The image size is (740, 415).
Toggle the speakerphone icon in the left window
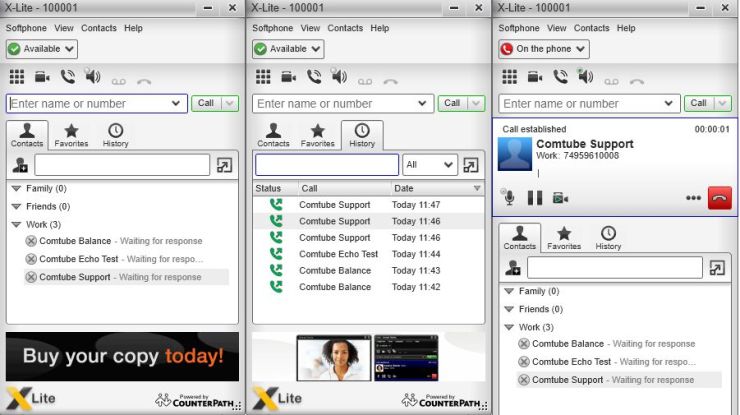(x=92, y=76)
